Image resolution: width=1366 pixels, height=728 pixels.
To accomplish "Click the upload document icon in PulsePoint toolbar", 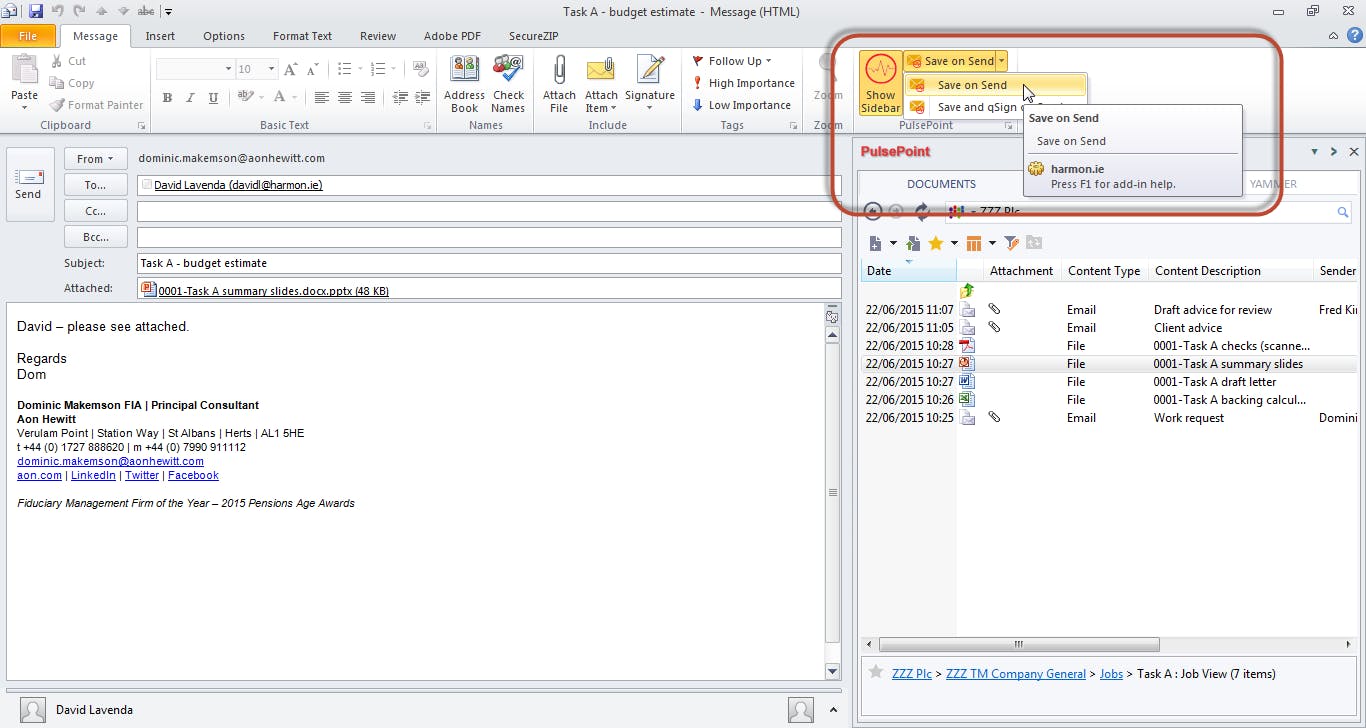I will (912, 243).
